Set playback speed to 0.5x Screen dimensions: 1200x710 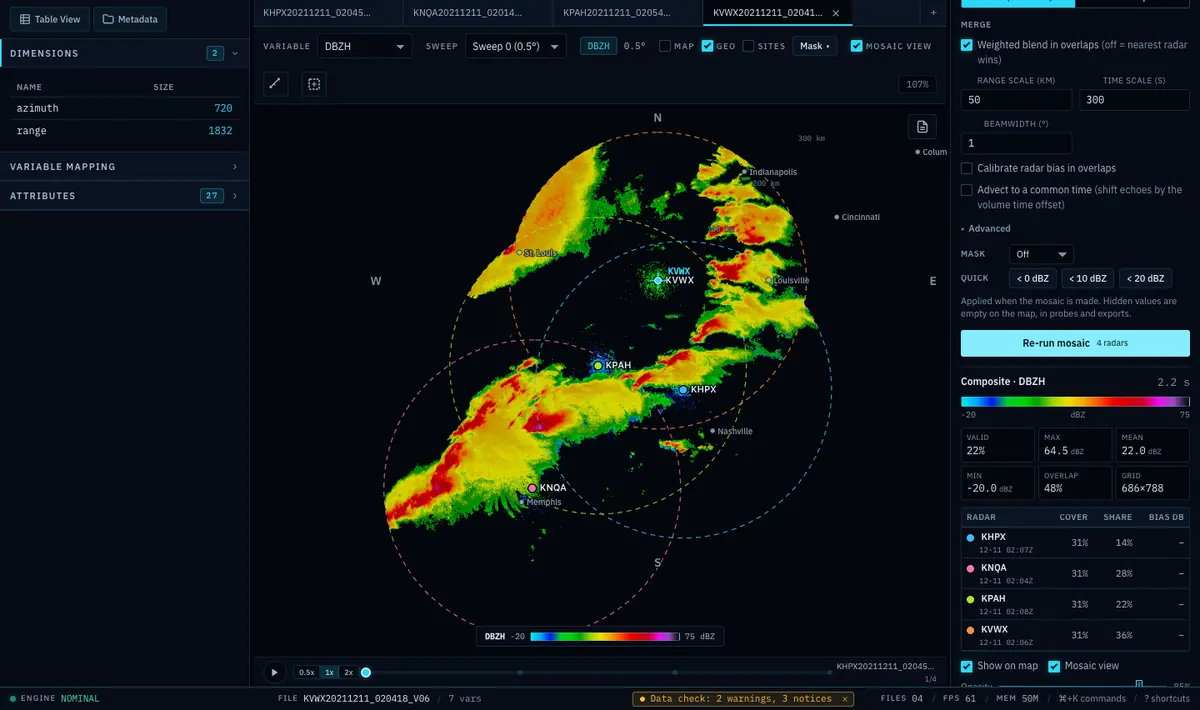click(x=306, y=672)
